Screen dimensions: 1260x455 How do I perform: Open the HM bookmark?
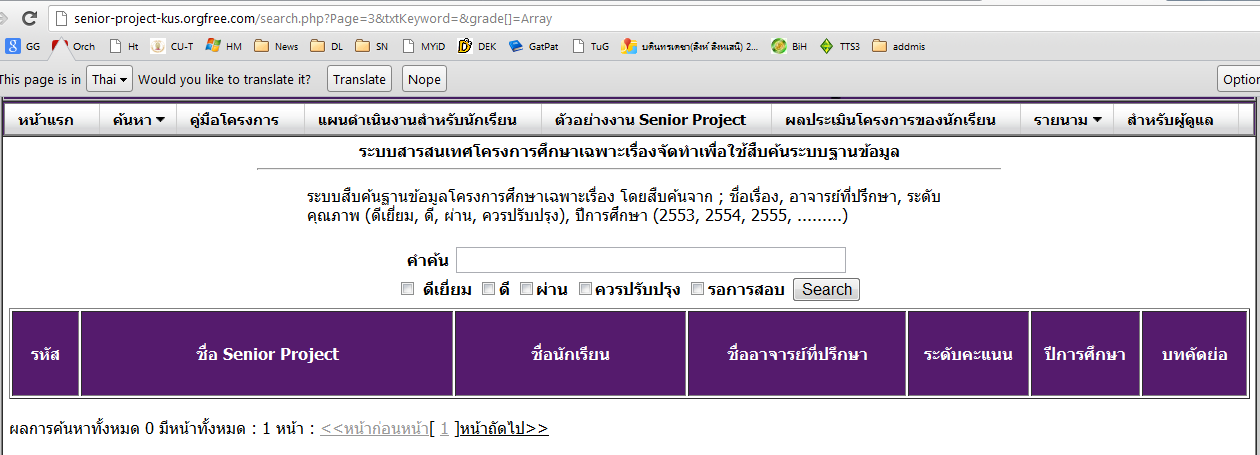224,46
